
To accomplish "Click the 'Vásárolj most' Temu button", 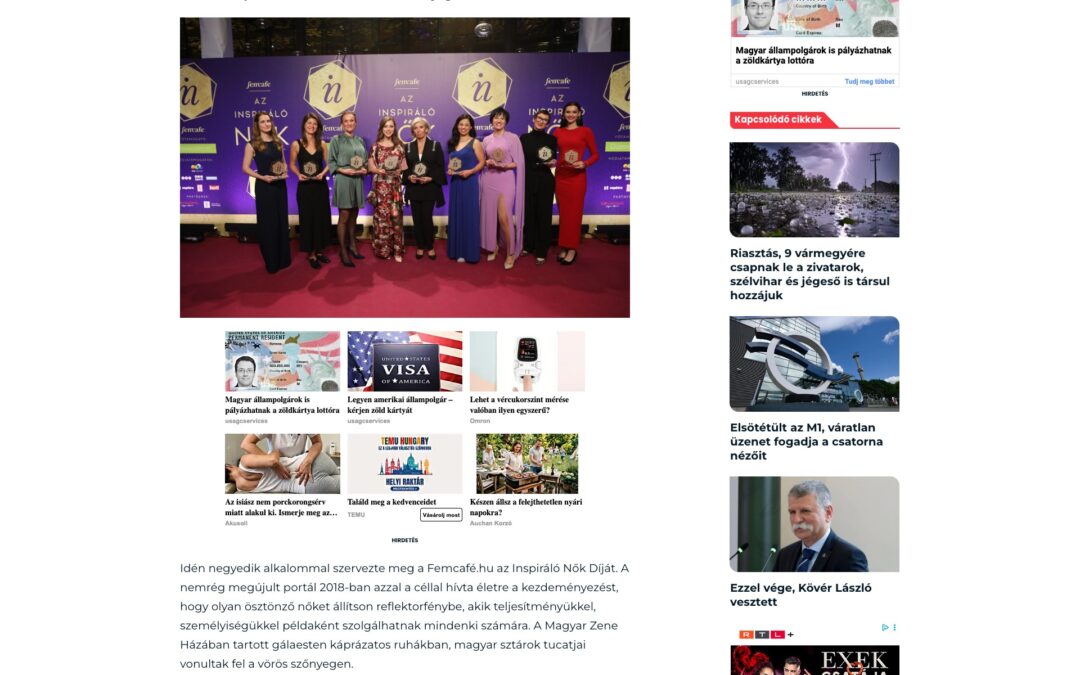I will (x=441, y=515).
